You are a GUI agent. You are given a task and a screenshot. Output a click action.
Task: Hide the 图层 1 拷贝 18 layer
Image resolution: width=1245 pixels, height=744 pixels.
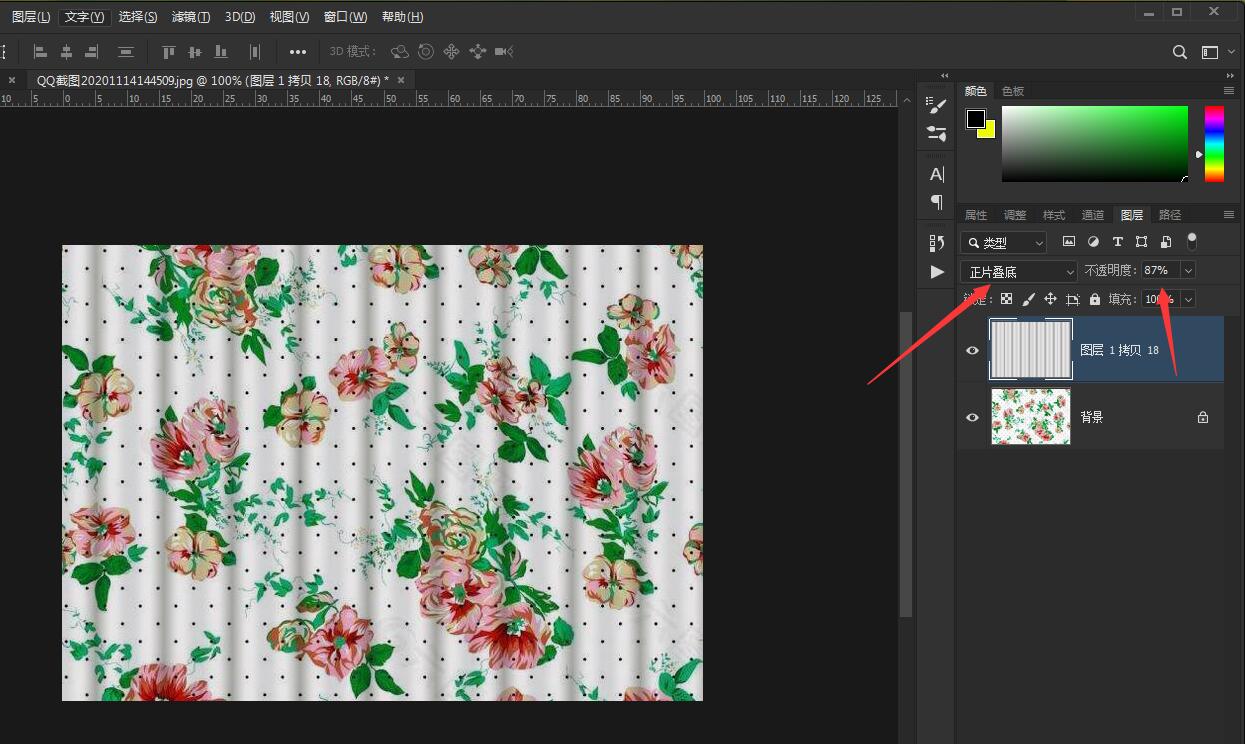(972, 351)
